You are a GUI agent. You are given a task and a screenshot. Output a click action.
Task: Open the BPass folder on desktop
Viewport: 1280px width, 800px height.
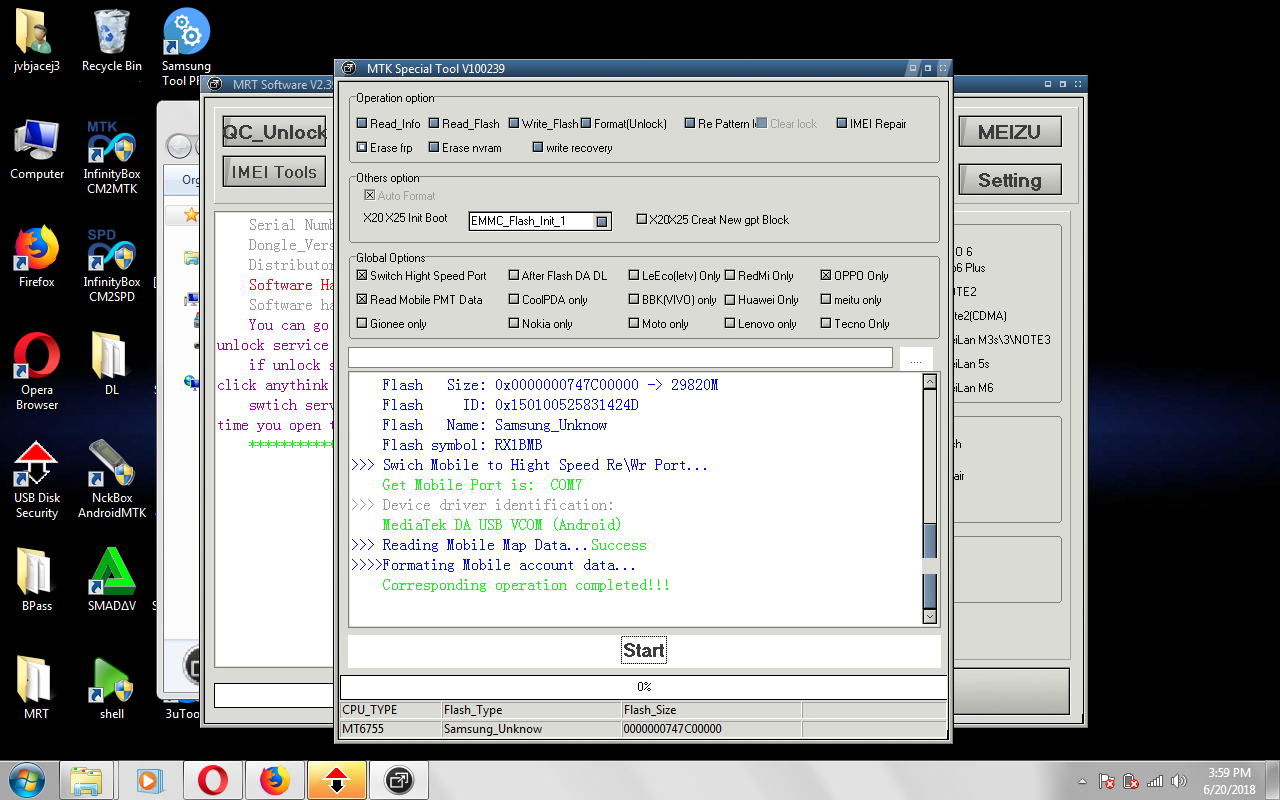click(37, 580)
